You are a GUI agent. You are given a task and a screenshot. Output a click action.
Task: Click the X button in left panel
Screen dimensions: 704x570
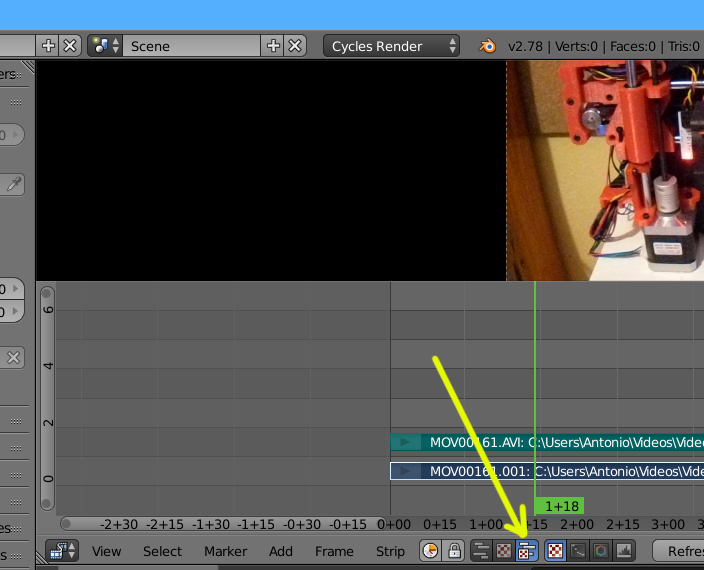click(13, 358)
